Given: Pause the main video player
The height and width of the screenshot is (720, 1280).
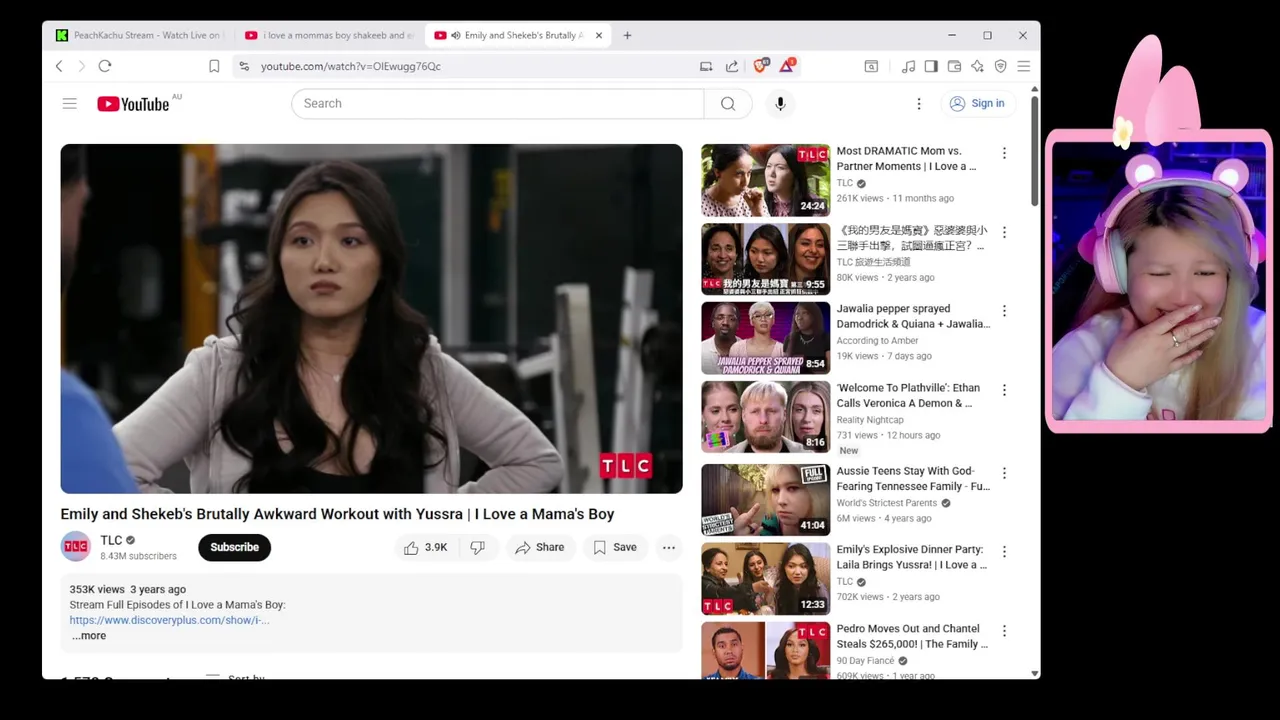Looking at the screenshot, I should coord(371,319).
